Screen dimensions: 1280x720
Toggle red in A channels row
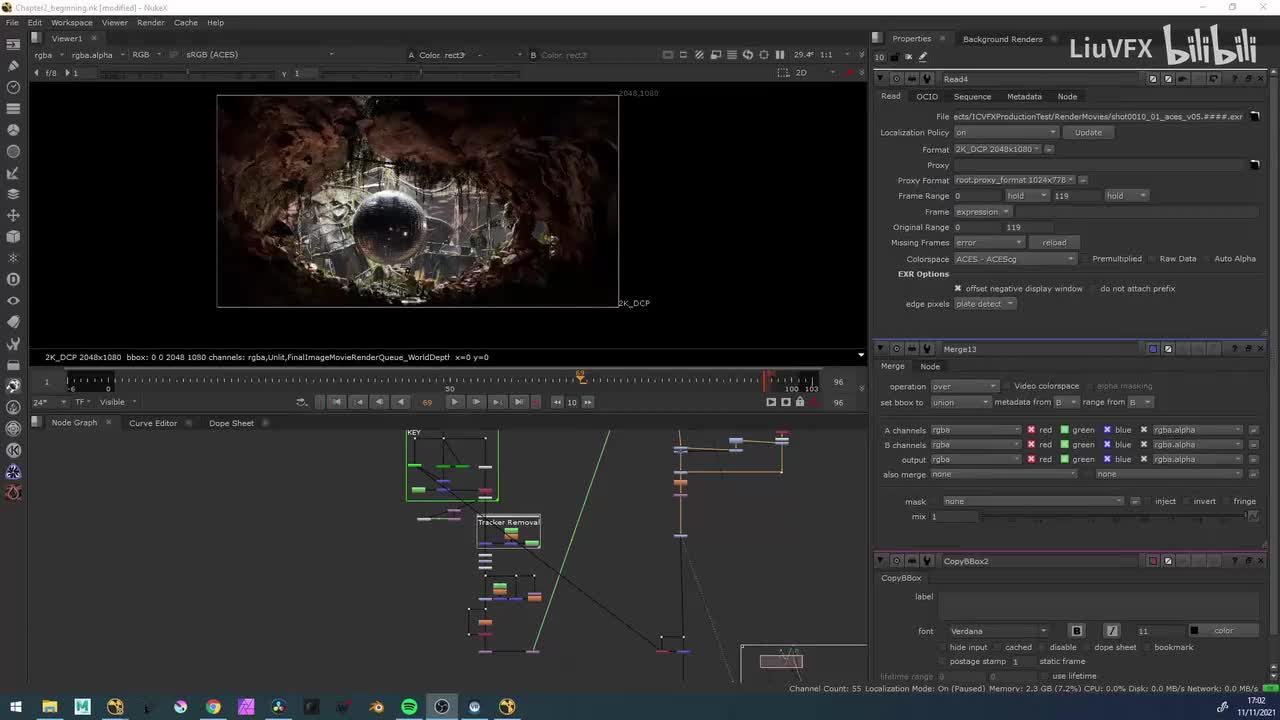click(x=1031, y=430)
